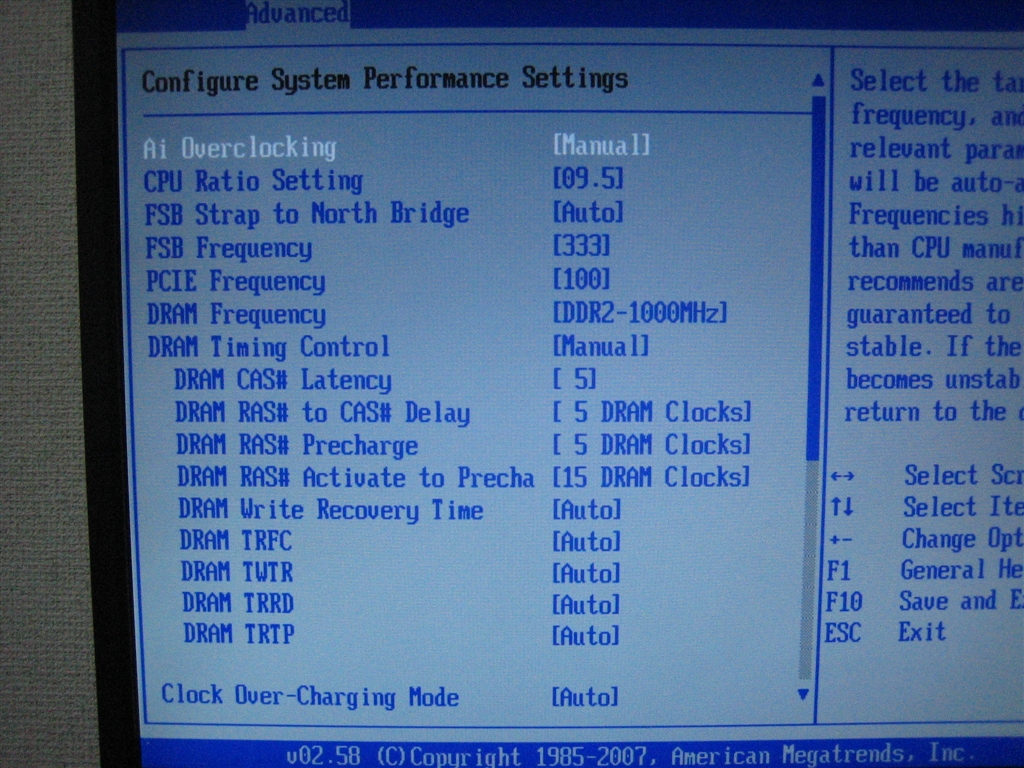Select Clock Over-Charging Mode row
This screenshot has height=768, width=1024.
(310, 696)
